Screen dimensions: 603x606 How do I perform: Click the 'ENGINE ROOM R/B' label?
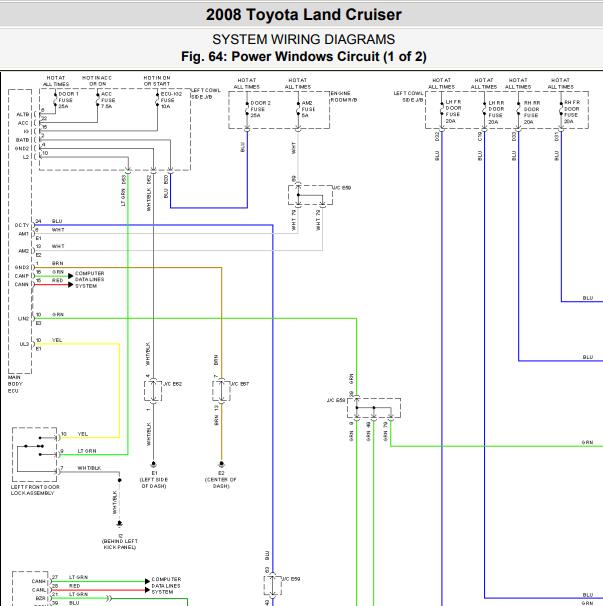(344, 97)
